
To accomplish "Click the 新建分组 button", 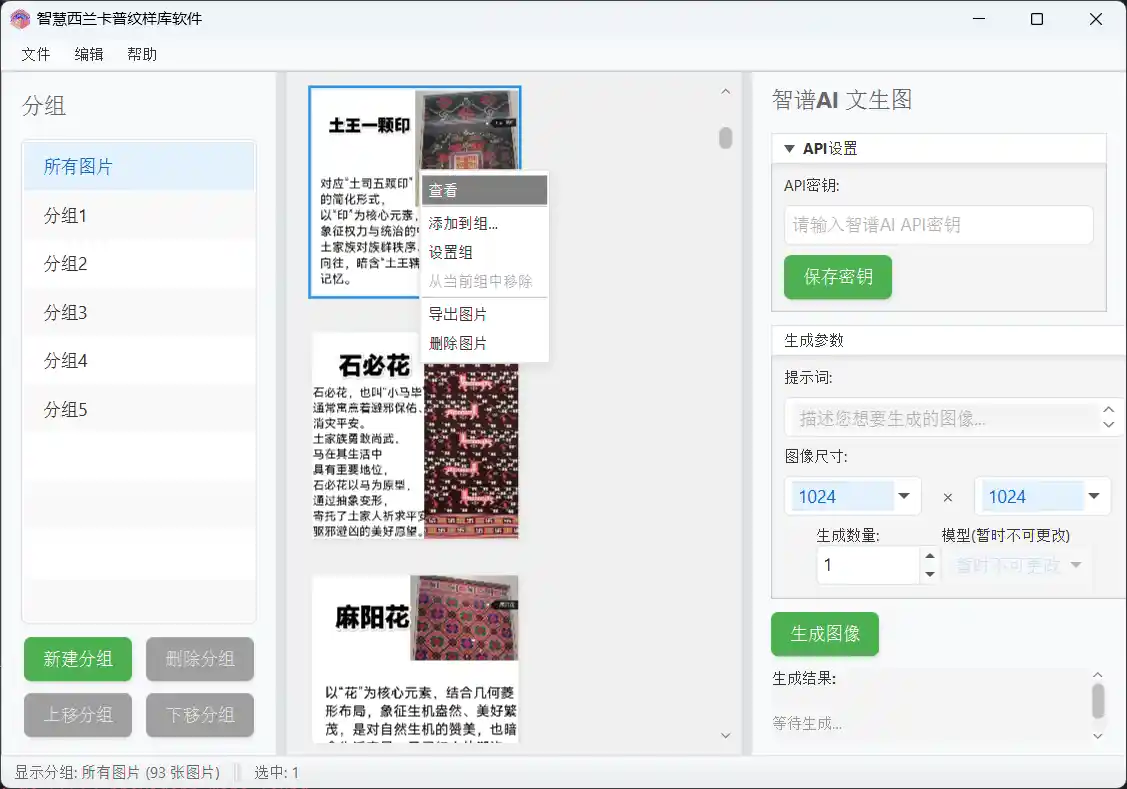I will (77, 659).
